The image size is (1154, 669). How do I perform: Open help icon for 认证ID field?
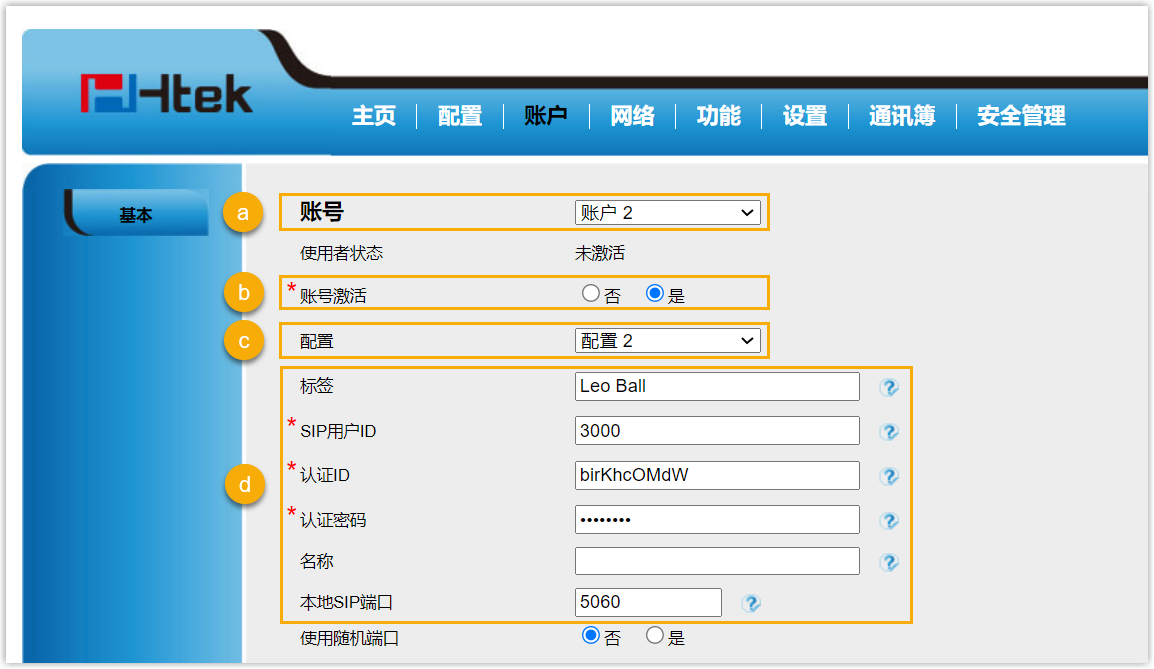pos(889,476)
